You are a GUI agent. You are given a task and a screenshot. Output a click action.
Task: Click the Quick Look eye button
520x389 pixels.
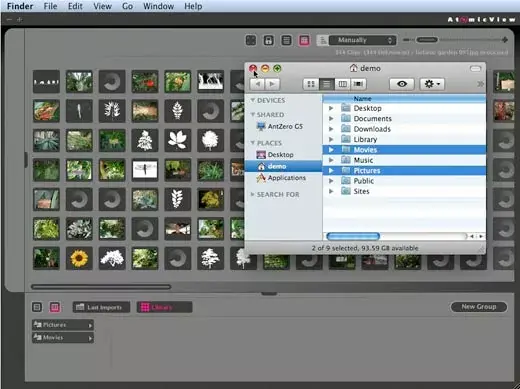402,84
